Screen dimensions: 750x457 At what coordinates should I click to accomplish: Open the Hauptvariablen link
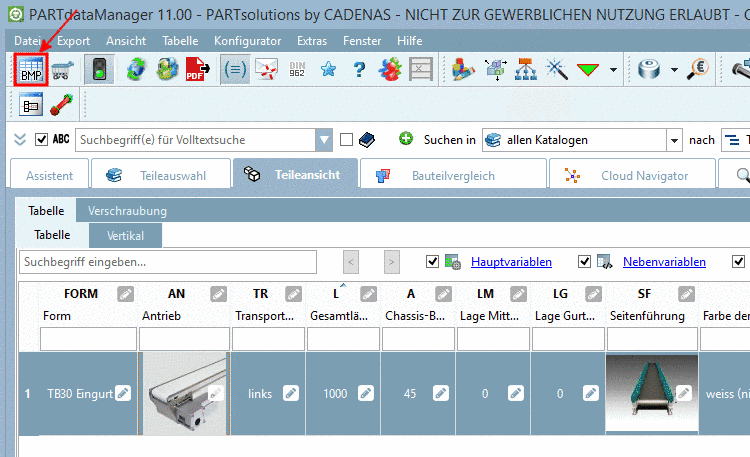tap(511, 262)
